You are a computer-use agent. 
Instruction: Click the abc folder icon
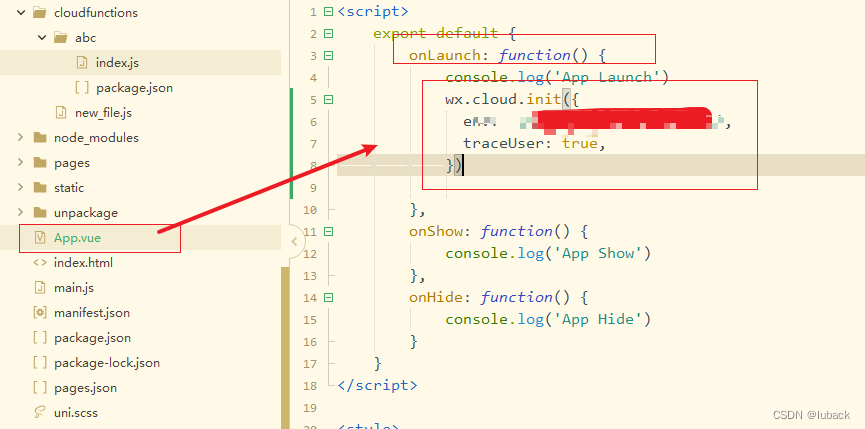61,37
